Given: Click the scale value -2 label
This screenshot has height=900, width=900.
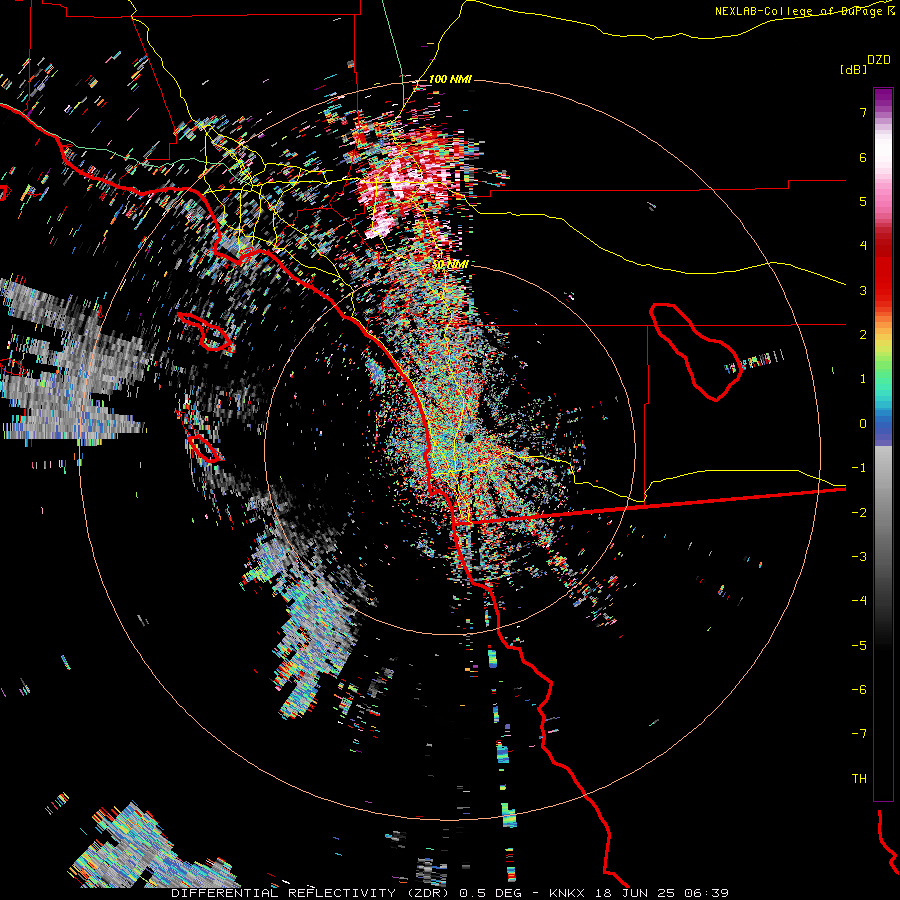Looking at the screenshot, I should coord(859,512).
